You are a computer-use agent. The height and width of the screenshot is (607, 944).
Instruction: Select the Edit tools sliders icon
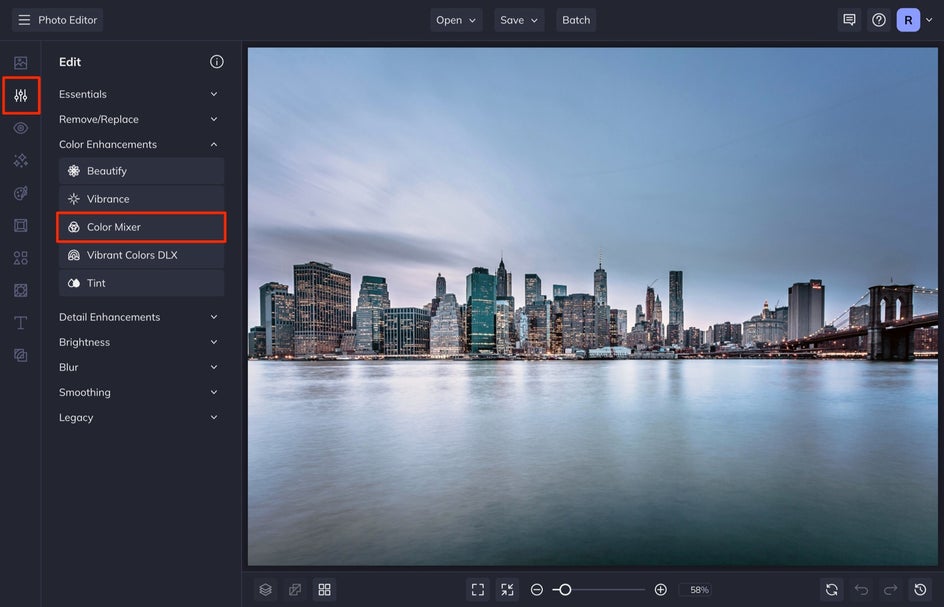pyautogui.click(x=20, y=95)
